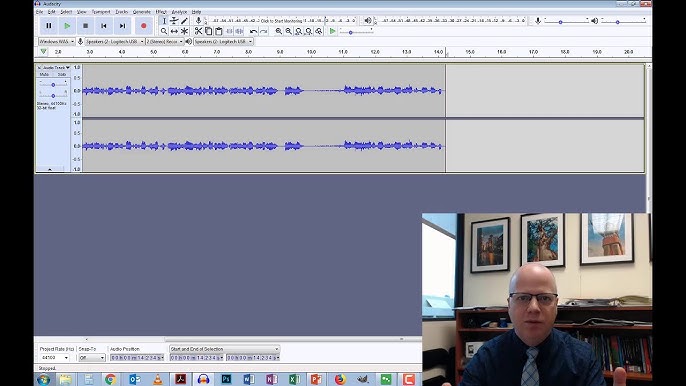Open Google Chrome from the taskbar
This screenshot has height=386, width=686.
click(x=110, y=379)
